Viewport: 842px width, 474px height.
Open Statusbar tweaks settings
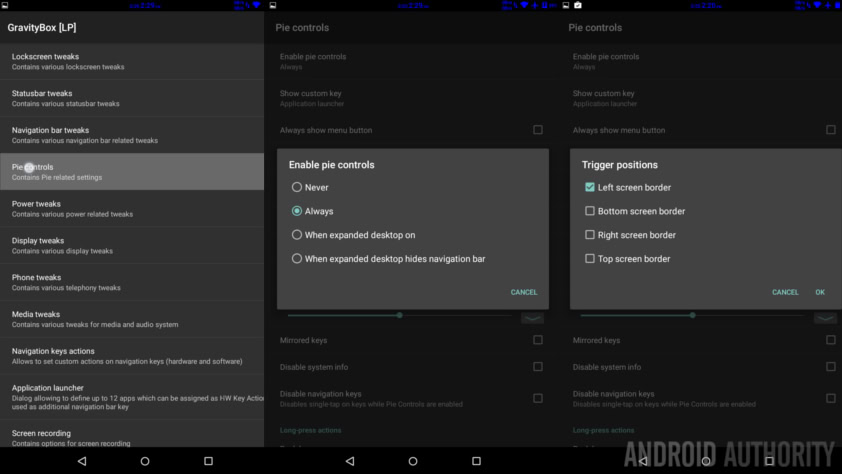pyautogui.click(x=132, y=98)
